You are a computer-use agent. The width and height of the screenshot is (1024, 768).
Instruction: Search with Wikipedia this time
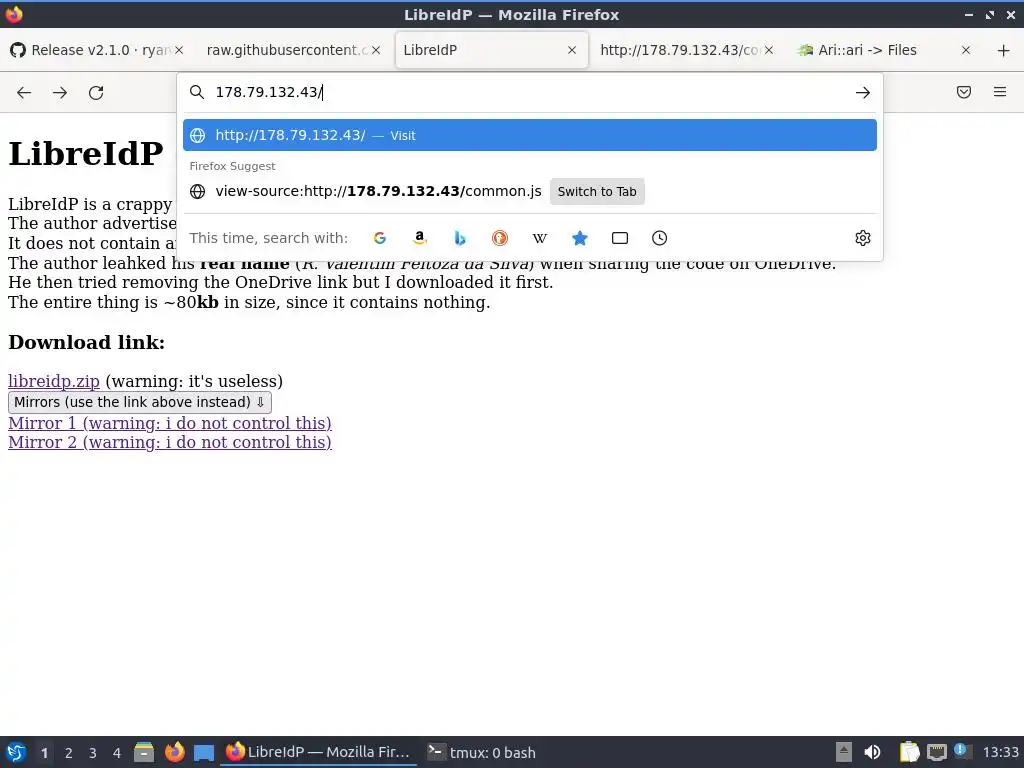pos(539,238)
